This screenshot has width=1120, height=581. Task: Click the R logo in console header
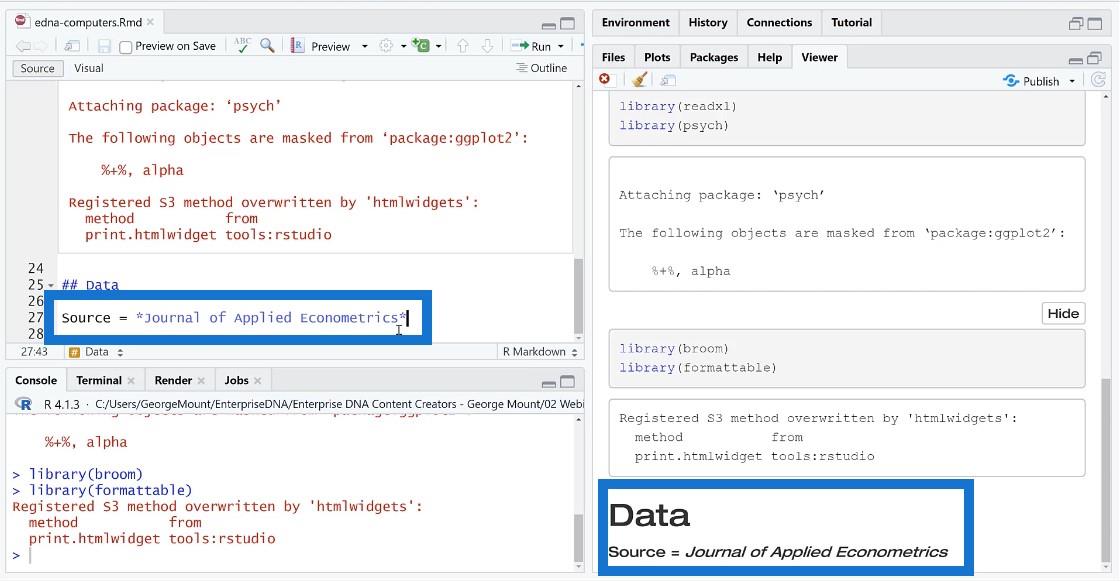coord(23,404)
